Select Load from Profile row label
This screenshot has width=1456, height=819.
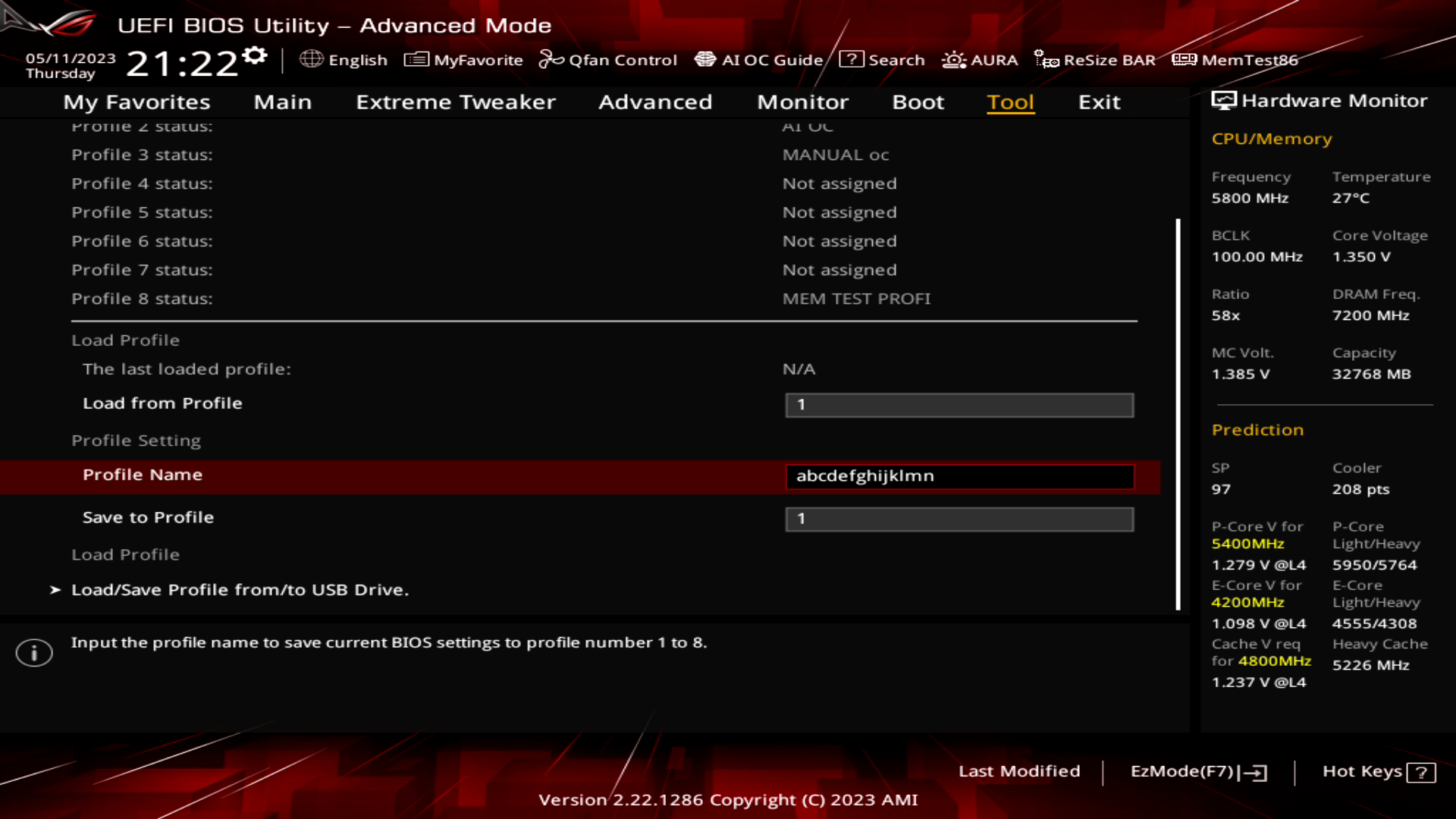162,403
